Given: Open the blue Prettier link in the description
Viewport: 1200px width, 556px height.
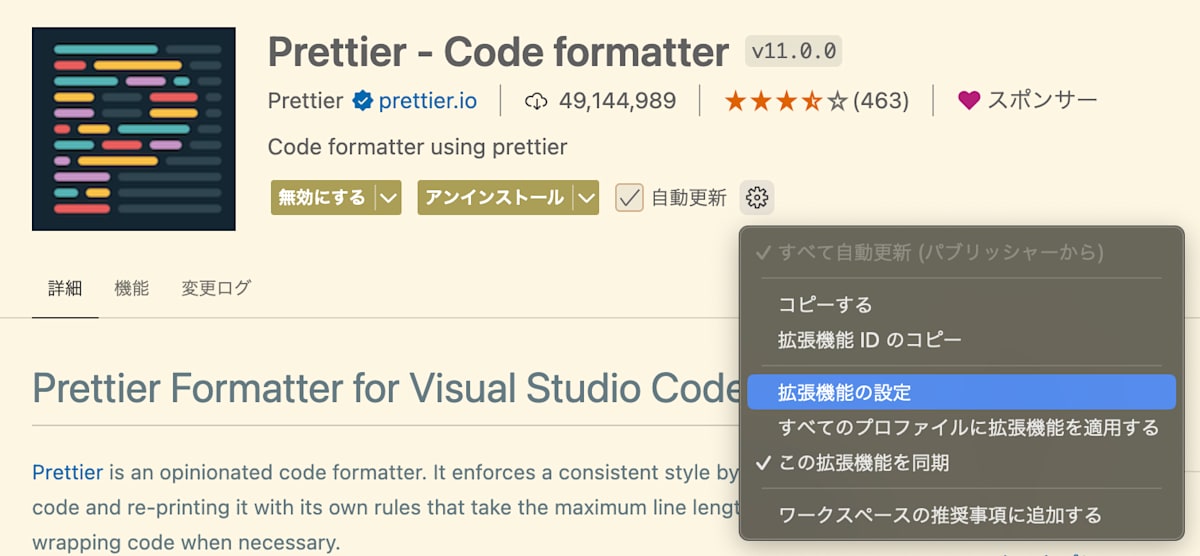Looking at the screenshot, I should [68, 472].
